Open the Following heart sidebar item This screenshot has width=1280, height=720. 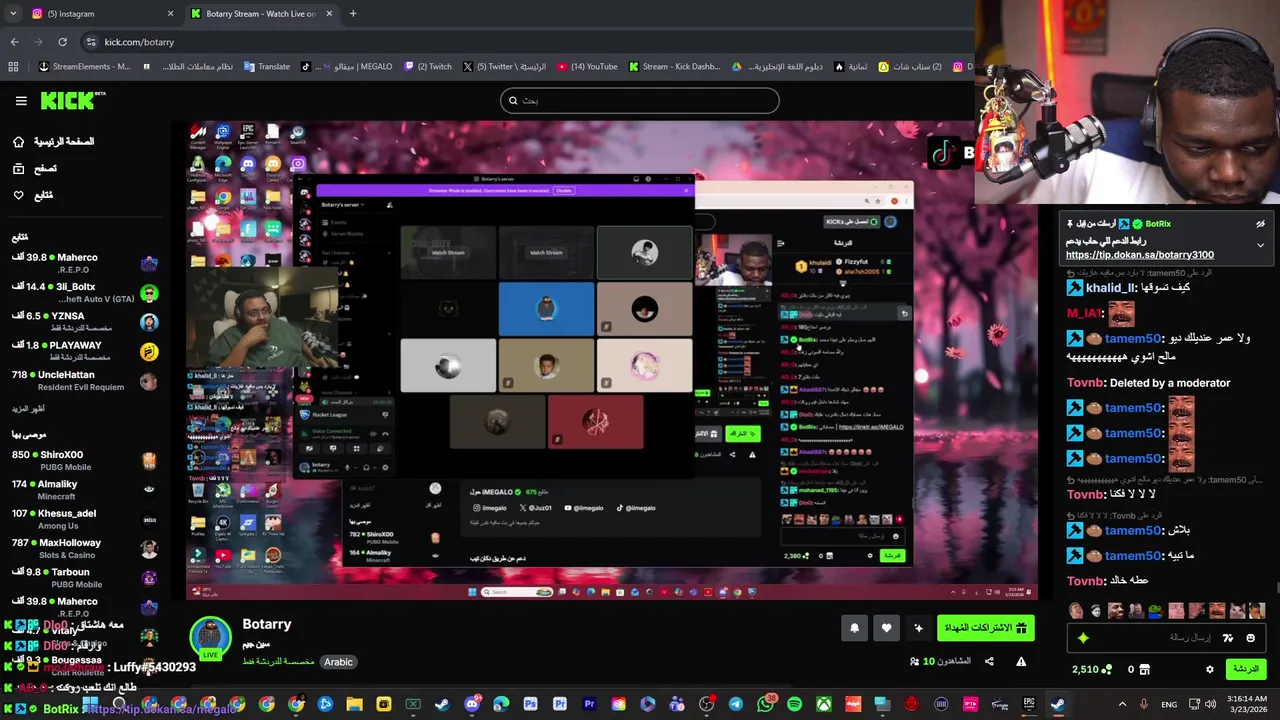pyautogui.click(x=33, y=196)
